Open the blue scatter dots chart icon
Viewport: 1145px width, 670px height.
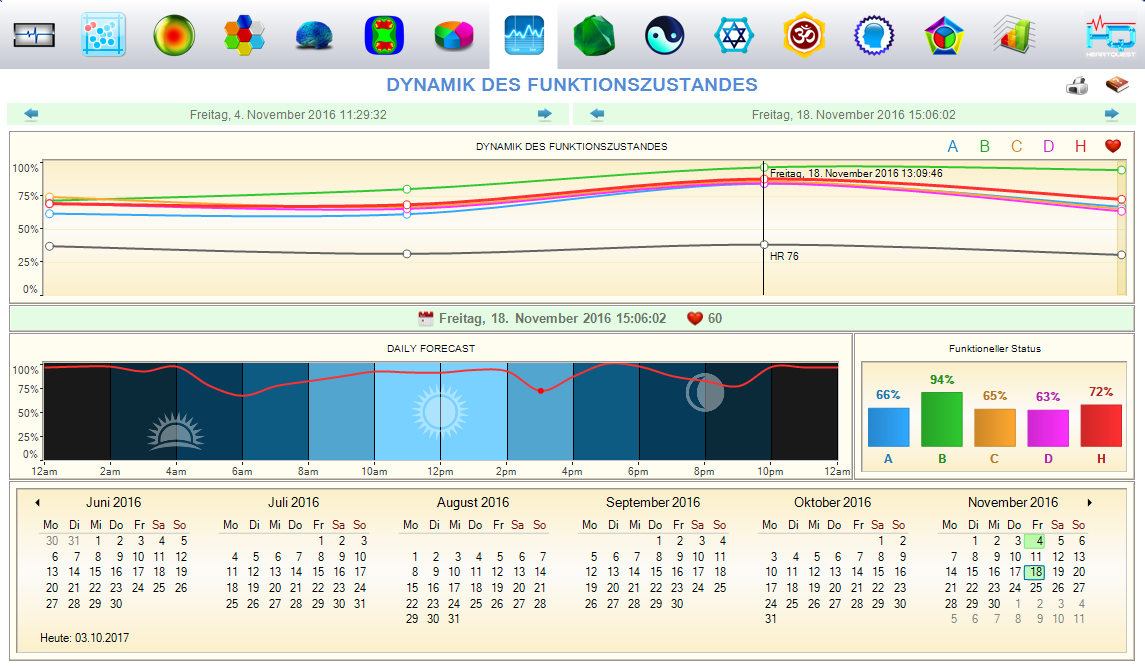[103, 35]
